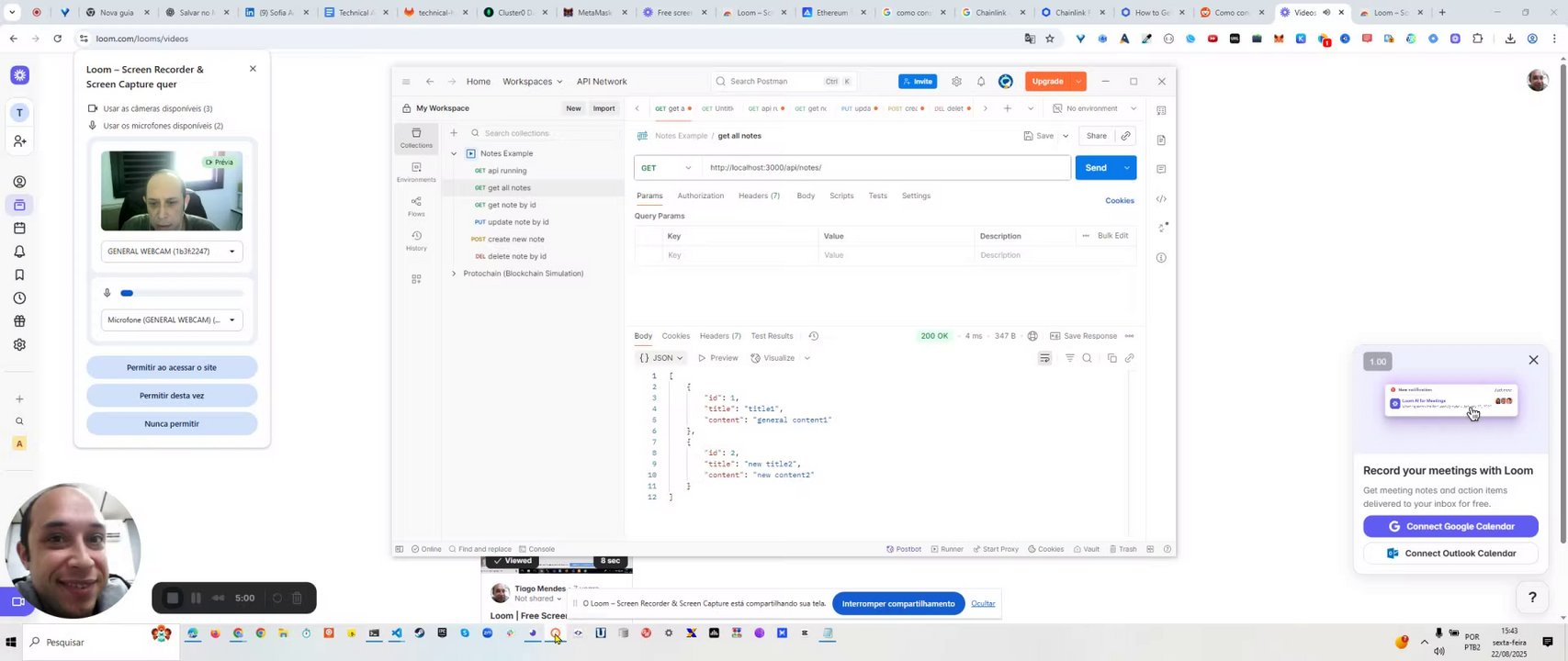Open the Test Results response tab

(772, 336)
